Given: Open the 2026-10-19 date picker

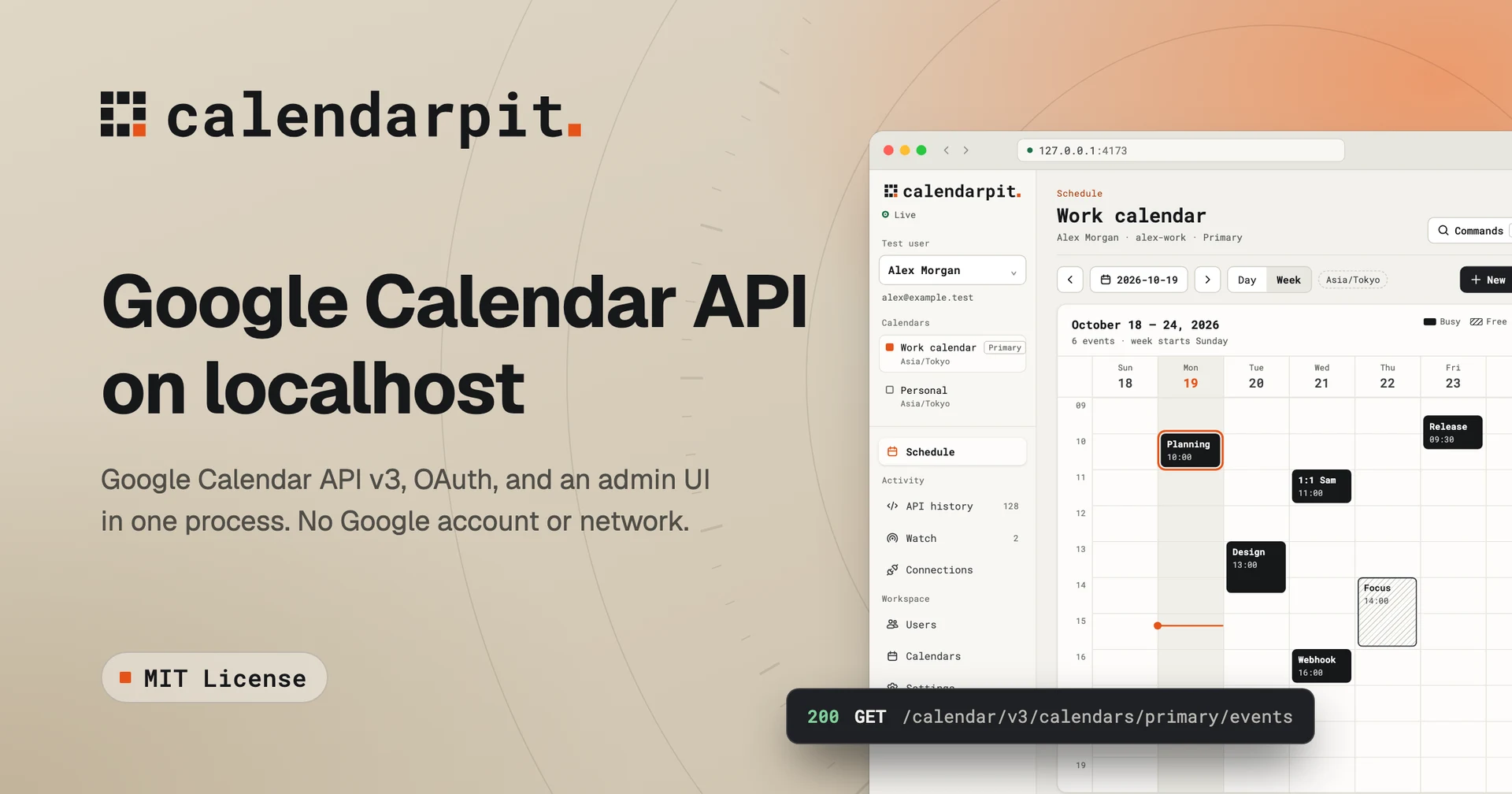Looking at the screenshot, I should [1139, 280].
